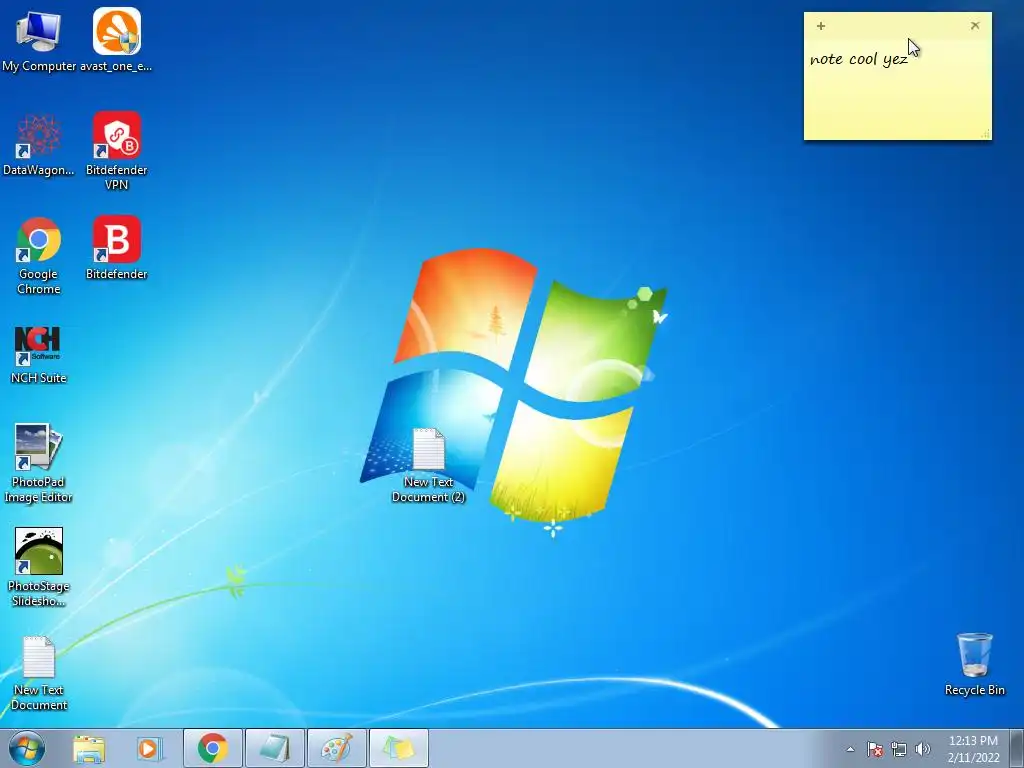Switch to Chrome in the taskbar
The height and width of the screenshot is (768, 1024).
(x=213, y=748)
